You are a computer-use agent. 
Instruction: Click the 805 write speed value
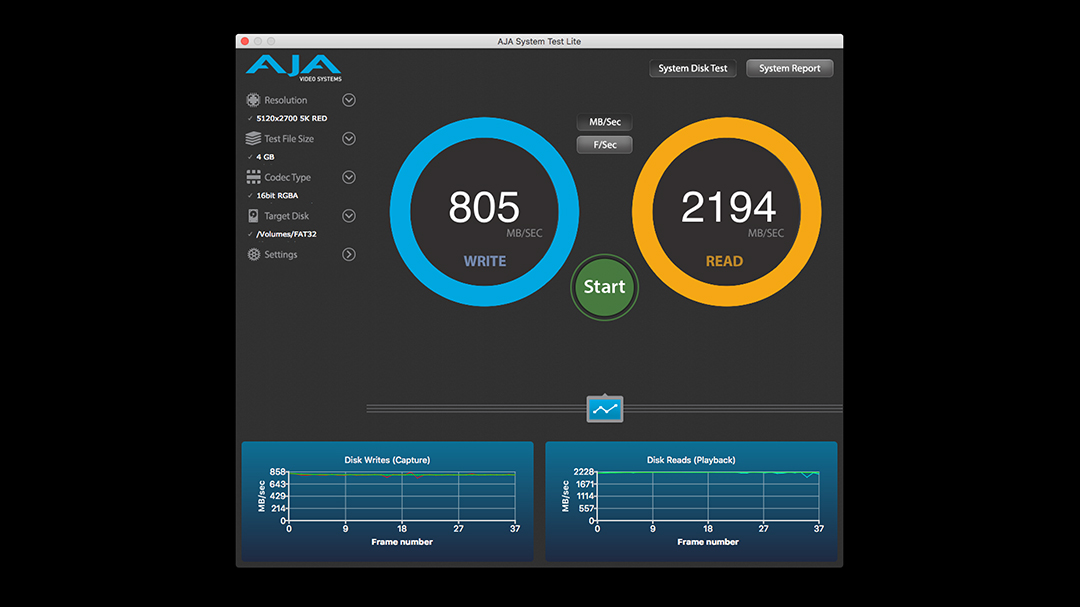484,207
